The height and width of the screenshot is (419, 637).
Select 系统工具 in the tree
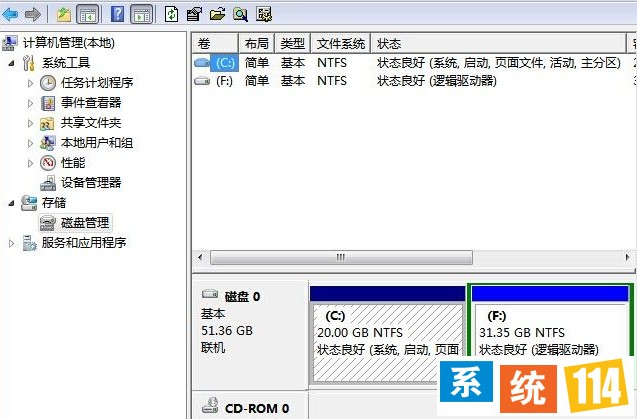(66, 63)
